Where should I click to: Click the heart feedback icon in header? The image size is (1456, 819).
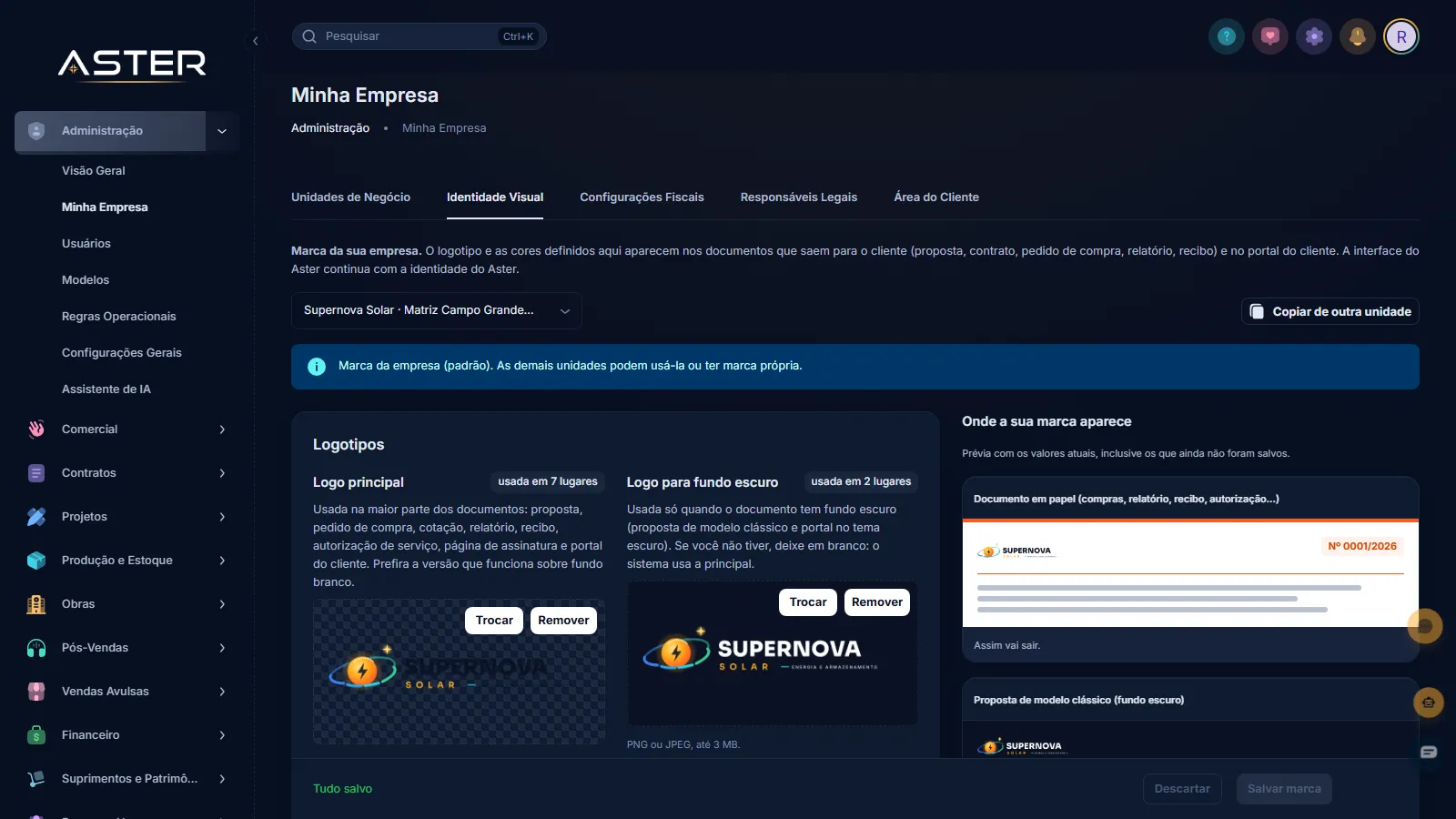1270,36
